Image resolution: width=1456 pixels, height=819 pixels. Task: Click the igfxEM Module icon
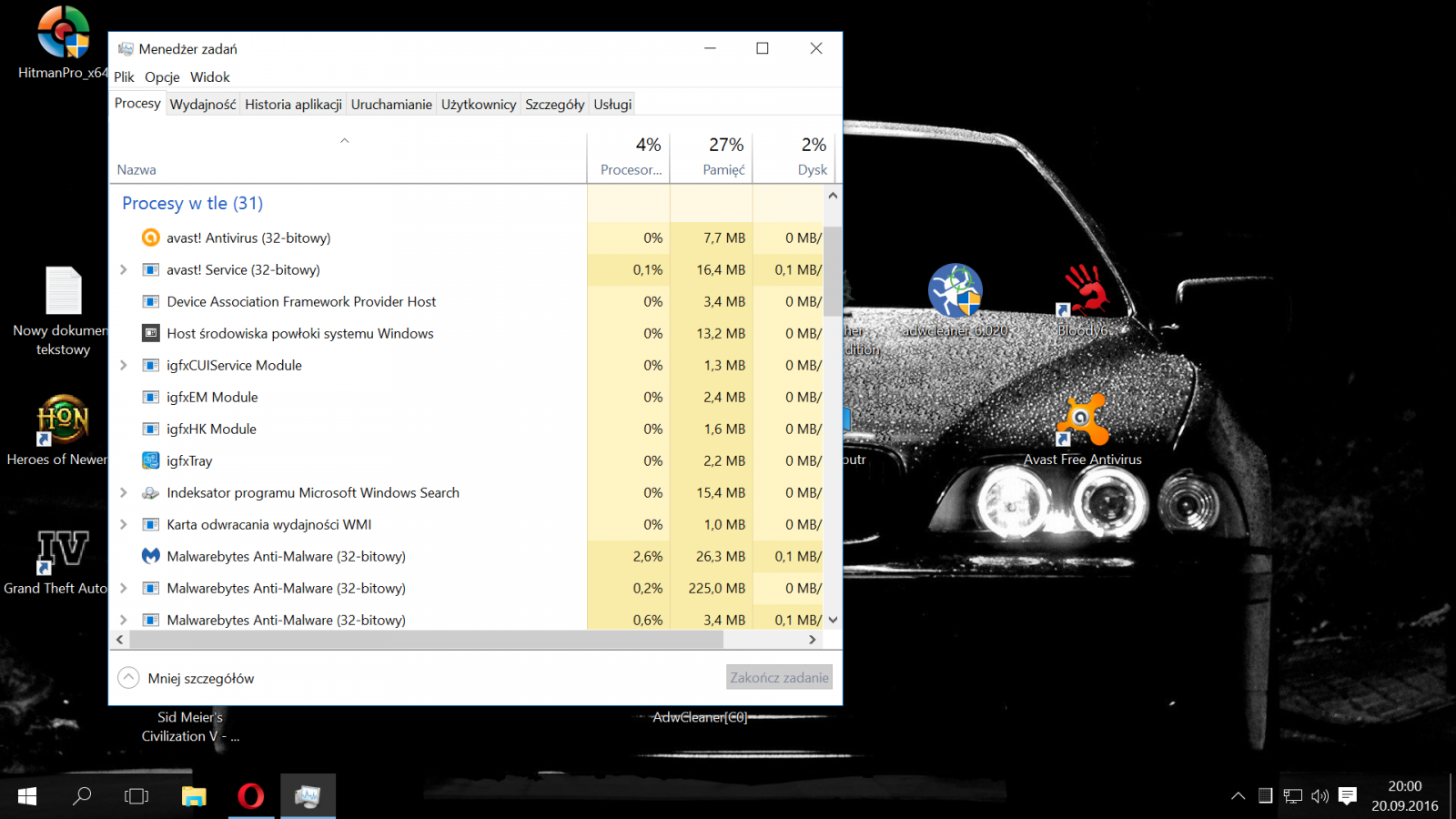pyautogui.click(x=151, y=397)
